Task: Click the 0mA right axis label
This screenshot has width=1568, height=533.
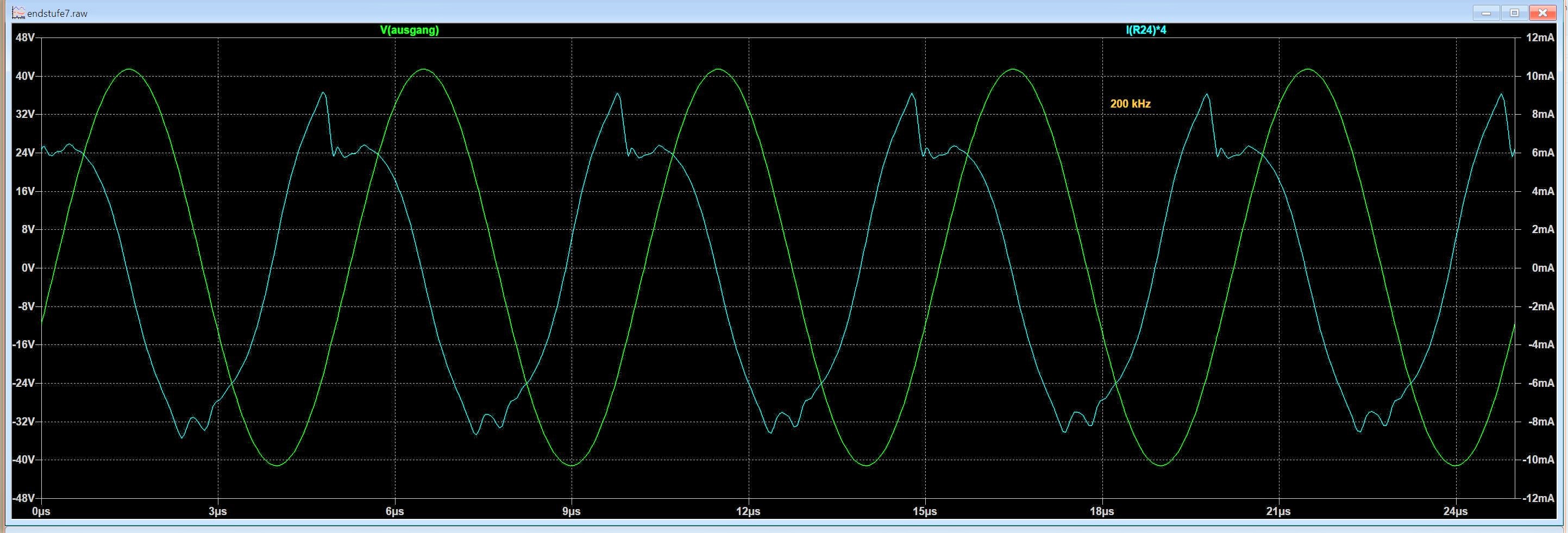Action: pos(1542,268)
